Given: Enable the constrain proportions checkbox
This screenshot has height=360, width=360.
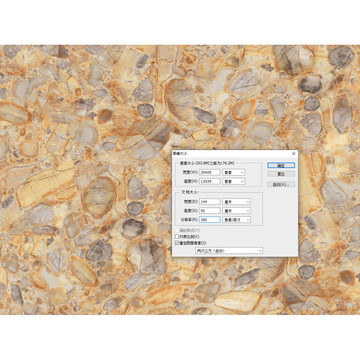Looking at the screenshot, I should coord(177,237).
